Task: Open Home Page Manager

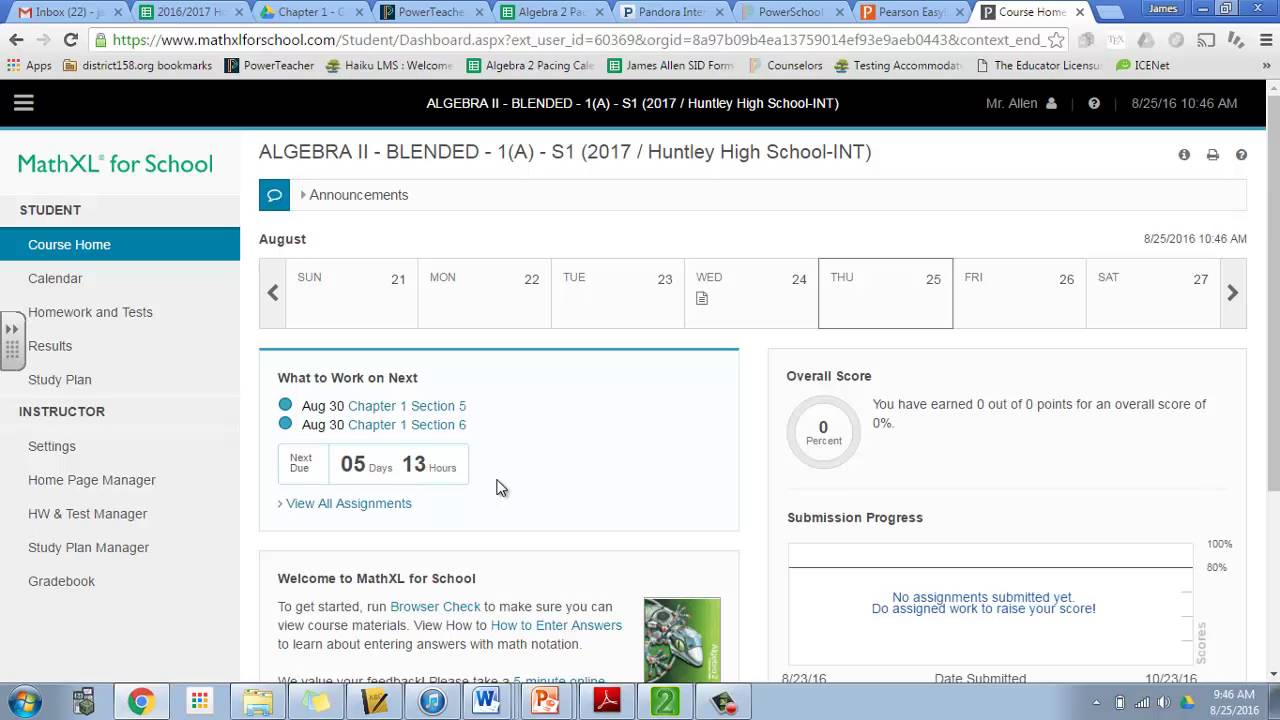Action: pos(92,480)
